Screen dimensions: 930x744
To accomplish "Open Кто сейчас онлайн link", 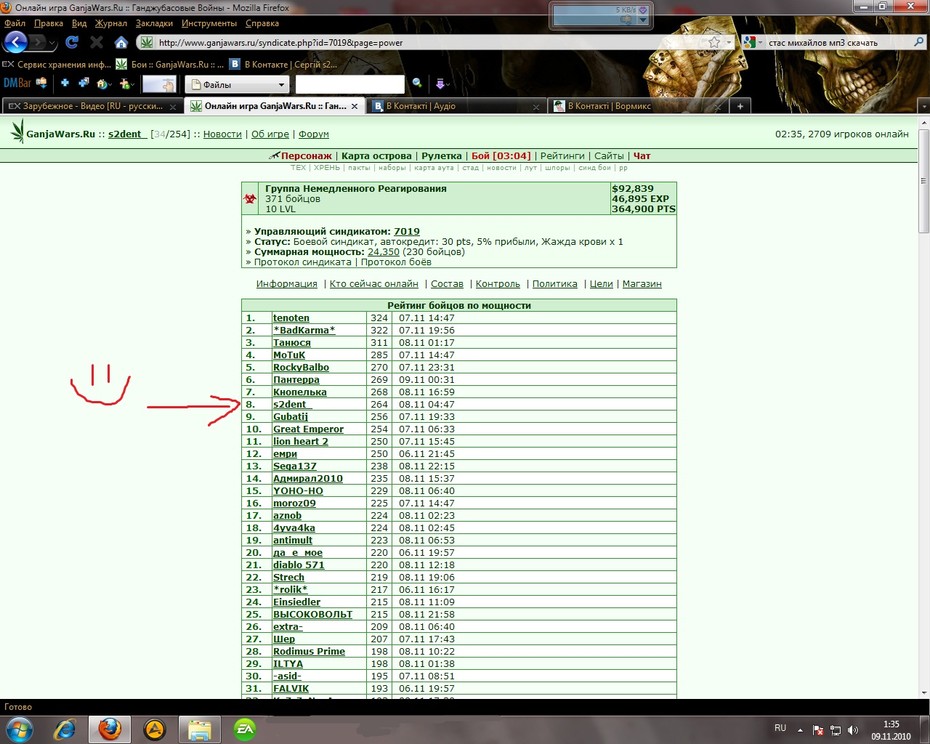I will click(374, 284).
